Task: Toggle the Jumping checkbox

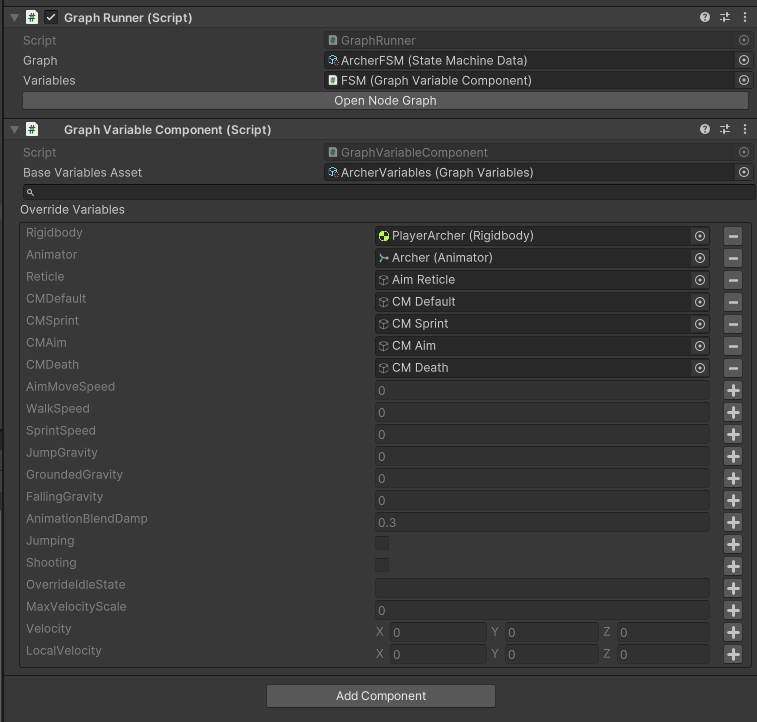Action: [x=382, y=543]
